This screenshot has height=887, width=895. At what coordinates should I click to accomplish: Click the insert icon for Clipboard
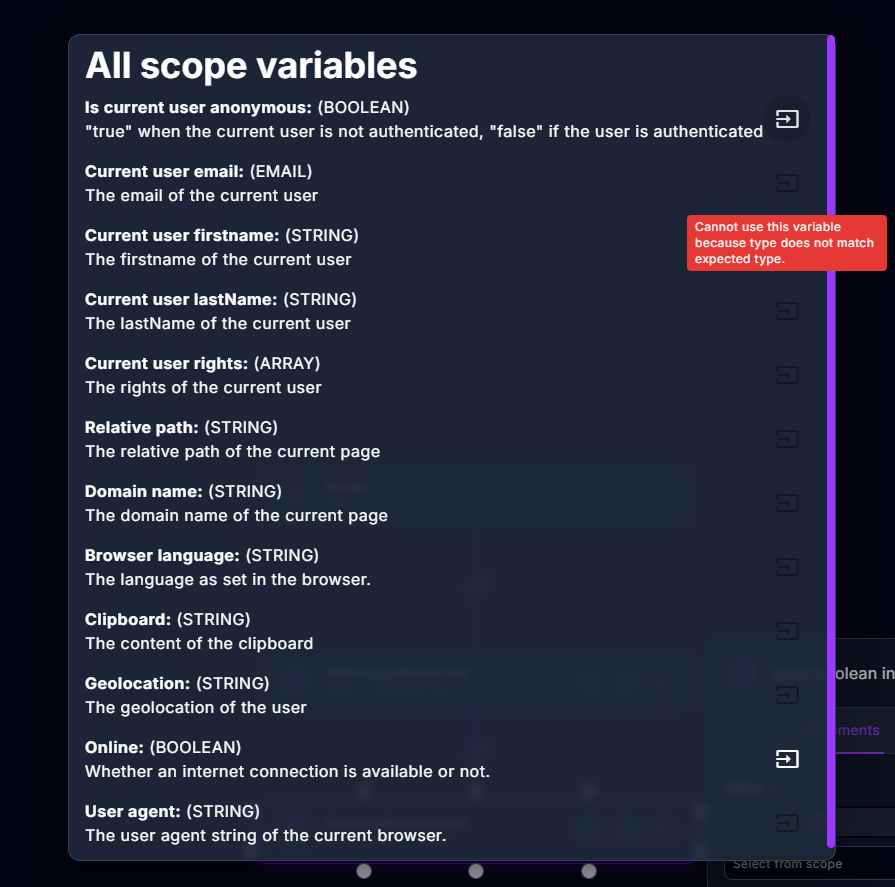click(x=787, y=631)
